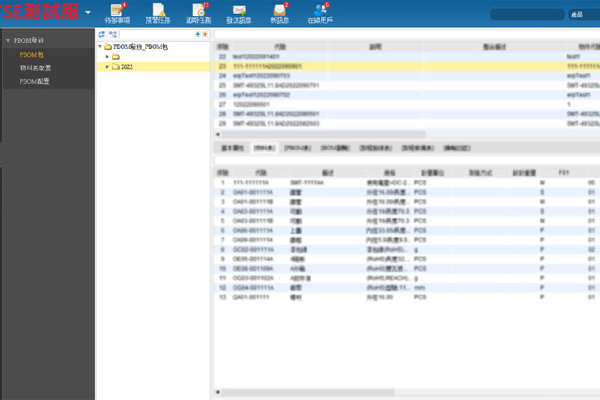
Task: Select highlighted row 23 code 111-111111A2022...
Action: tap(407, 66)
